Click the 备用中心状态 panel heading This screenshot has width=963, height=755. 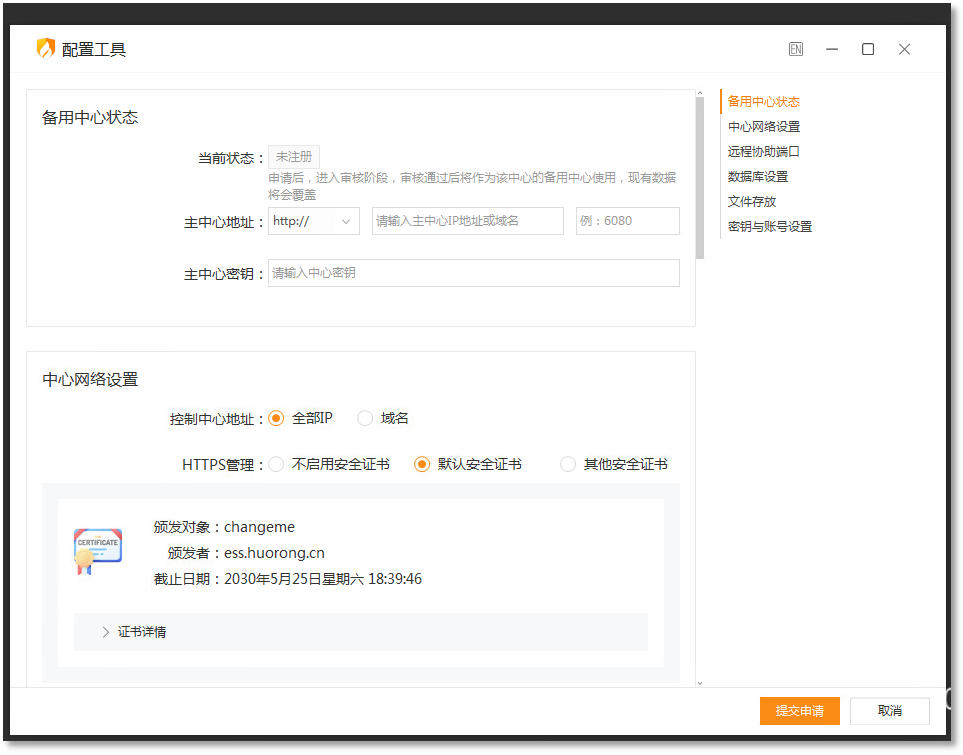point(90,118)
